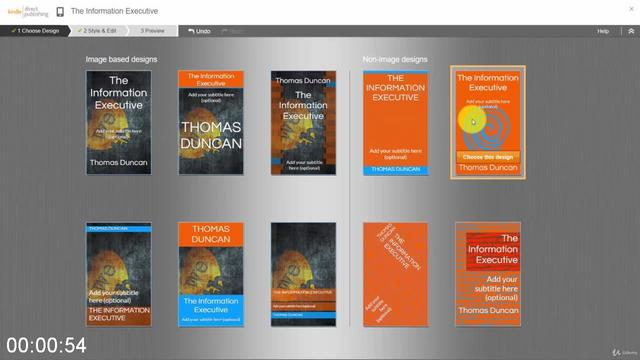
Task: Select the dark cover with small stripes at the bottom
Action: [x=303, y=274]
